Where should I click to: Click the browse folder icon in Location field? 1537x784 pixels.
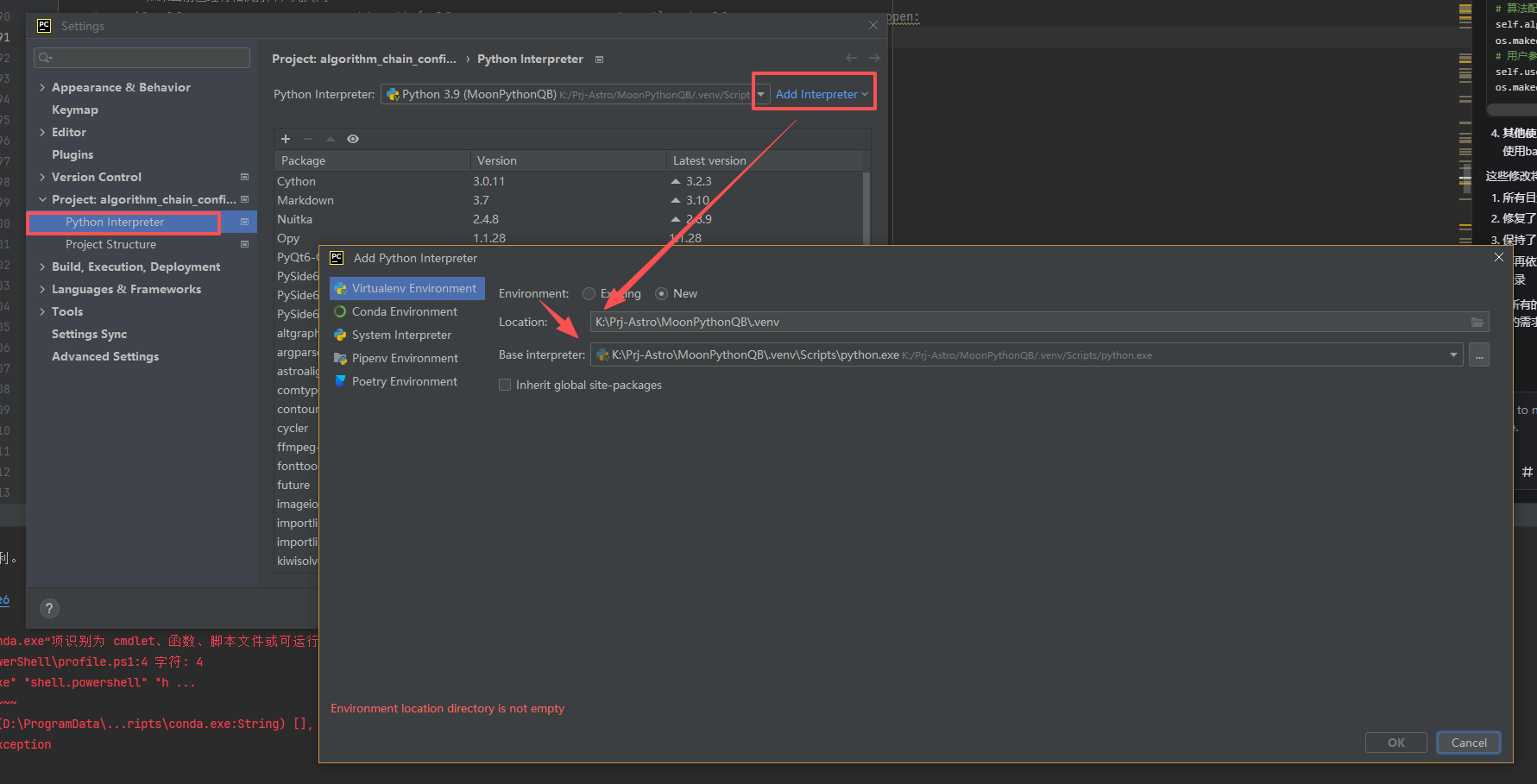point(1477,322)
